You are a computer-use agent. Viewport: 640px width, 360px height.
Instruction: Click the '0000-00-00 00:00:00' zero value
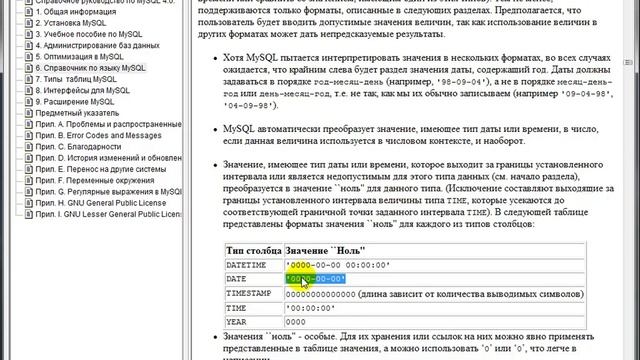(338, 265)
